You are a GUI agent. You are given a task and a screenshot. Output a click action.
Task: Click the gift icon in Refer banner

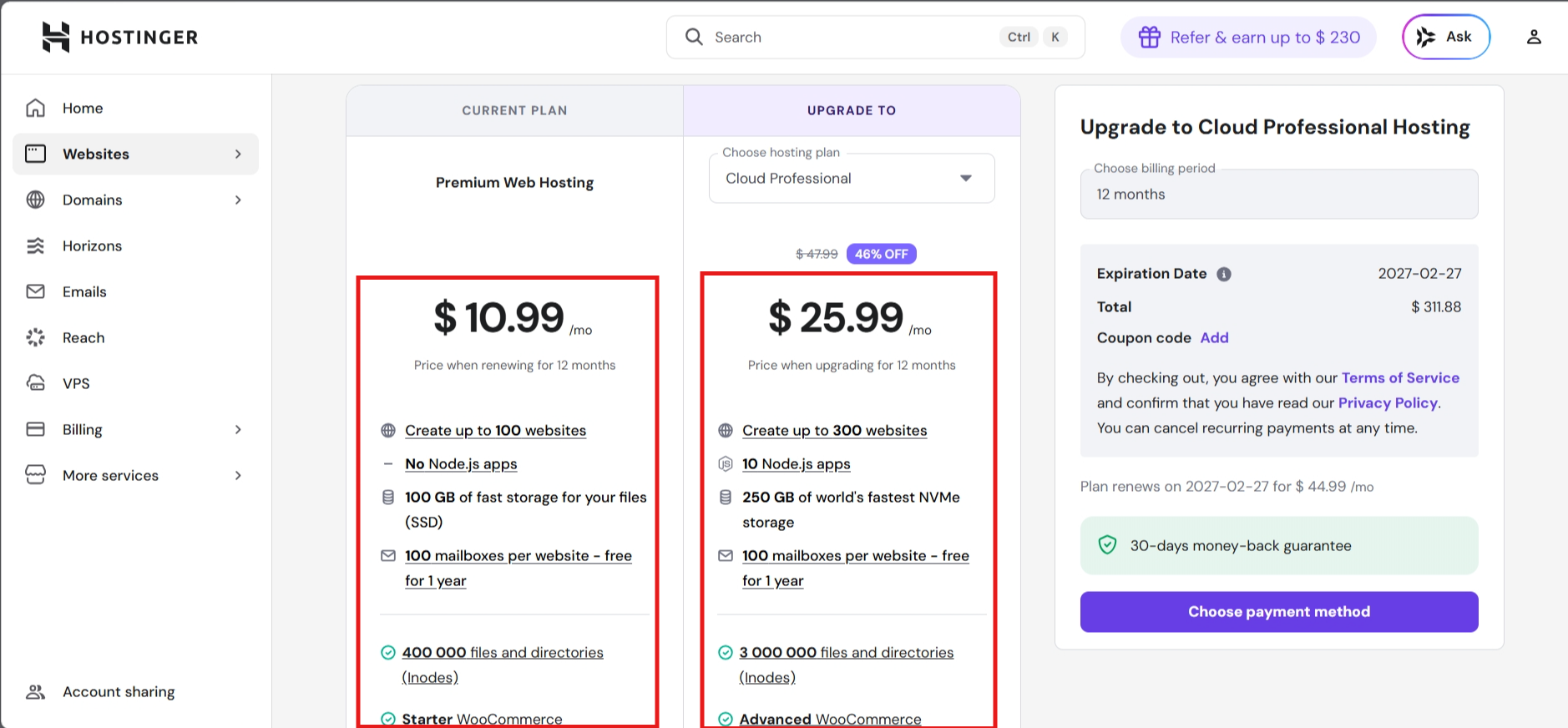pyautogui.click(x=1150, y=37)
